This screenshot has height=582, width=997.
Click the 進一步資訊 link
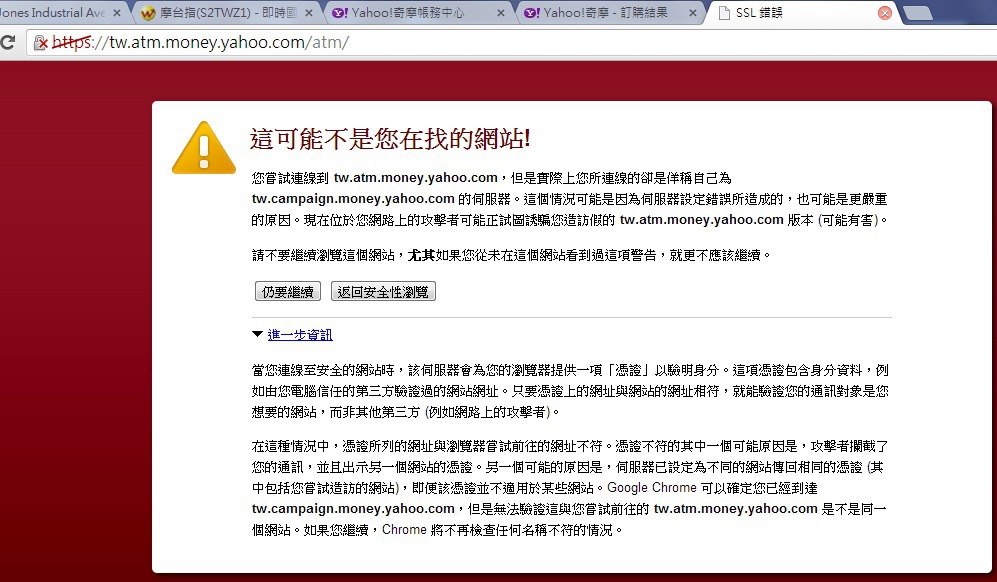click(x=299, y=335)
